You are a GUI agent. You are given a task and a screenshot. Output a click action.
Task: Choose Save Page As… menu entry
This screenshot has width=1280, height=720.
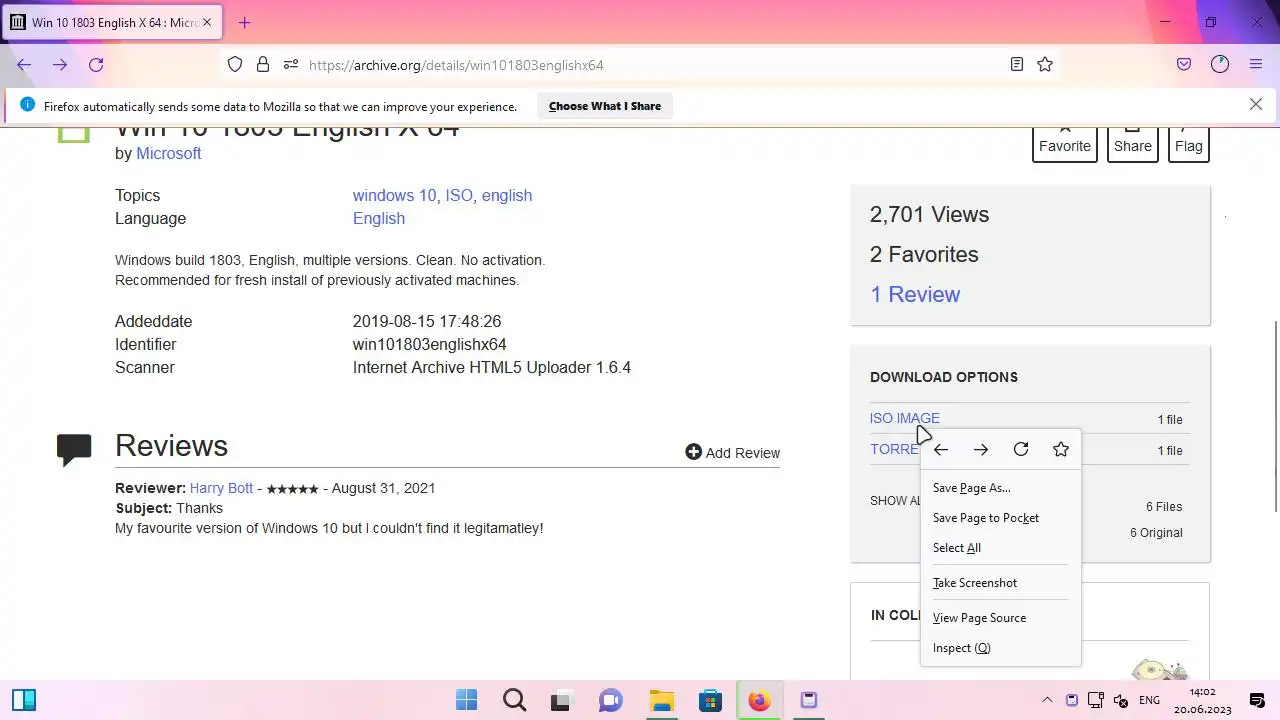pos(1000,488)
